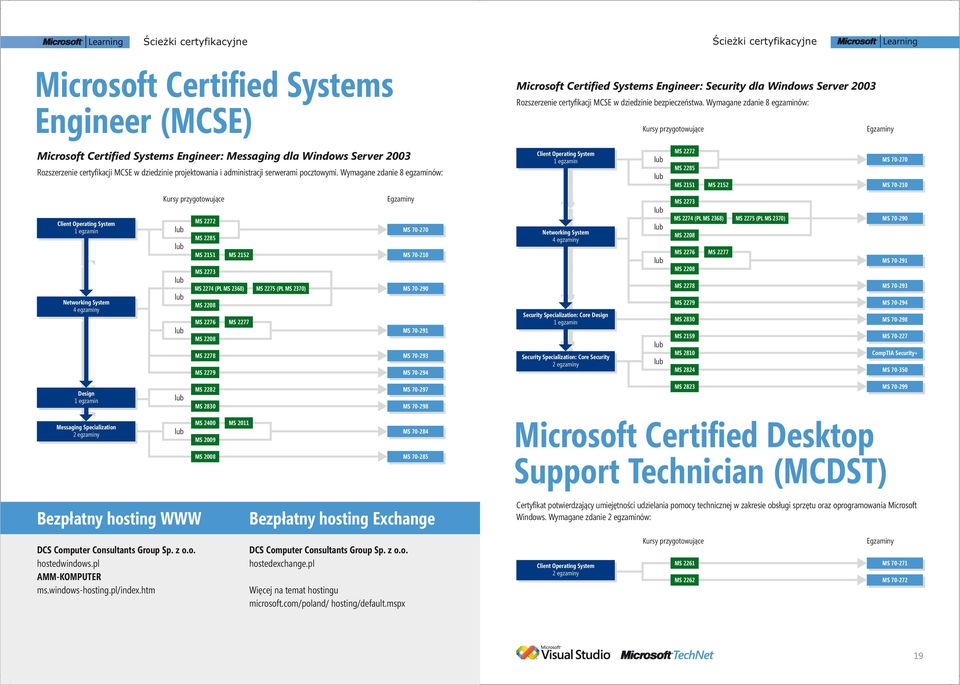The width and height of the screenshot is (960, 685).
Task: Click the MS 70-350 exam box
Action: pos(894,370)
